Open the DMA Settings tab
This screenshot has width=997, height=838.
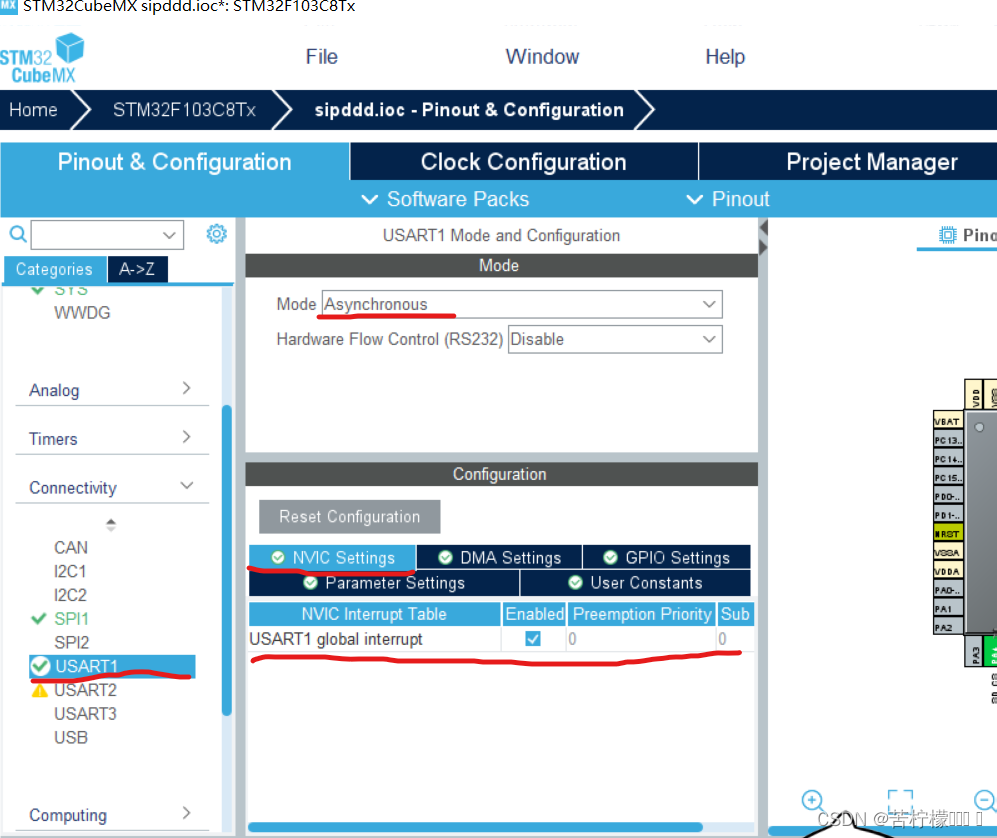click(499, 558)
